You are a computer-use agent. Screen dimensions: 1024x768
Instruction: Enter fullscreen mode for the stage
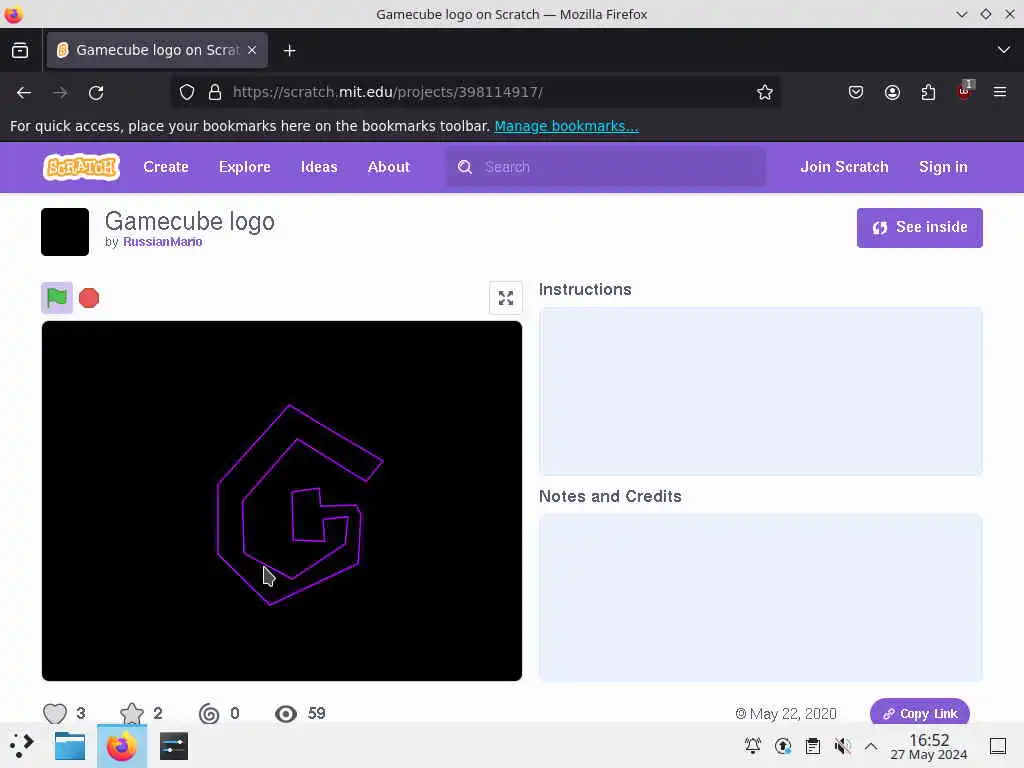[x=506, y=298]
